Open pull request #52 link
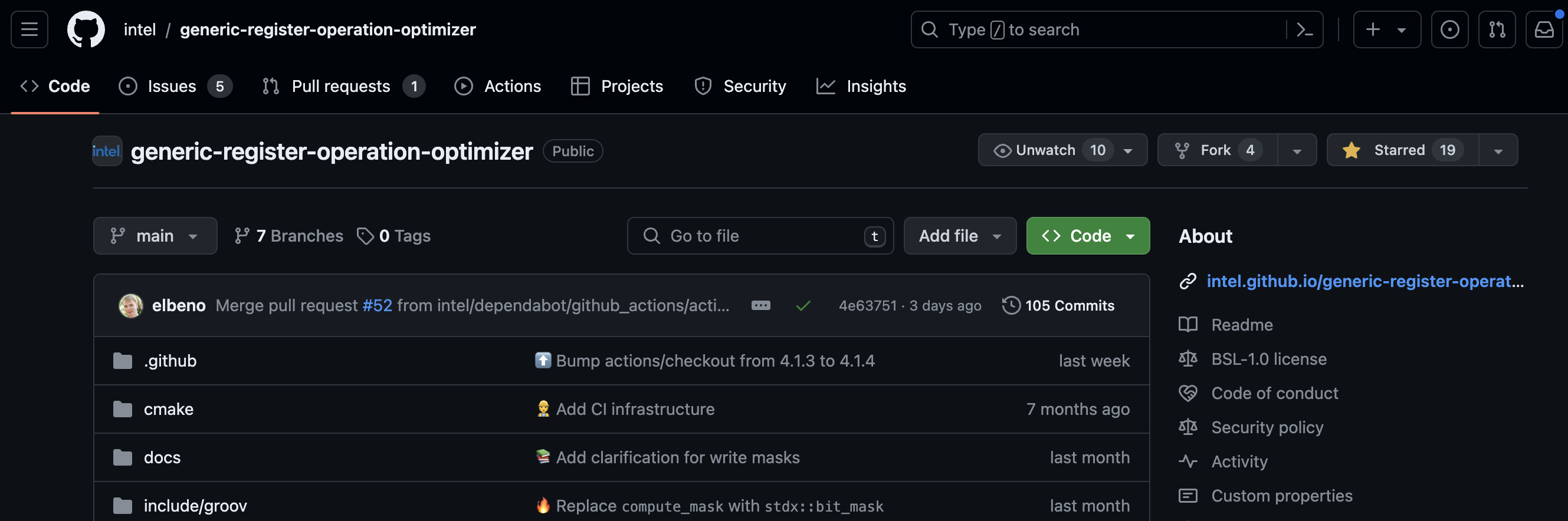The image size is (1568, 521). 378,306
